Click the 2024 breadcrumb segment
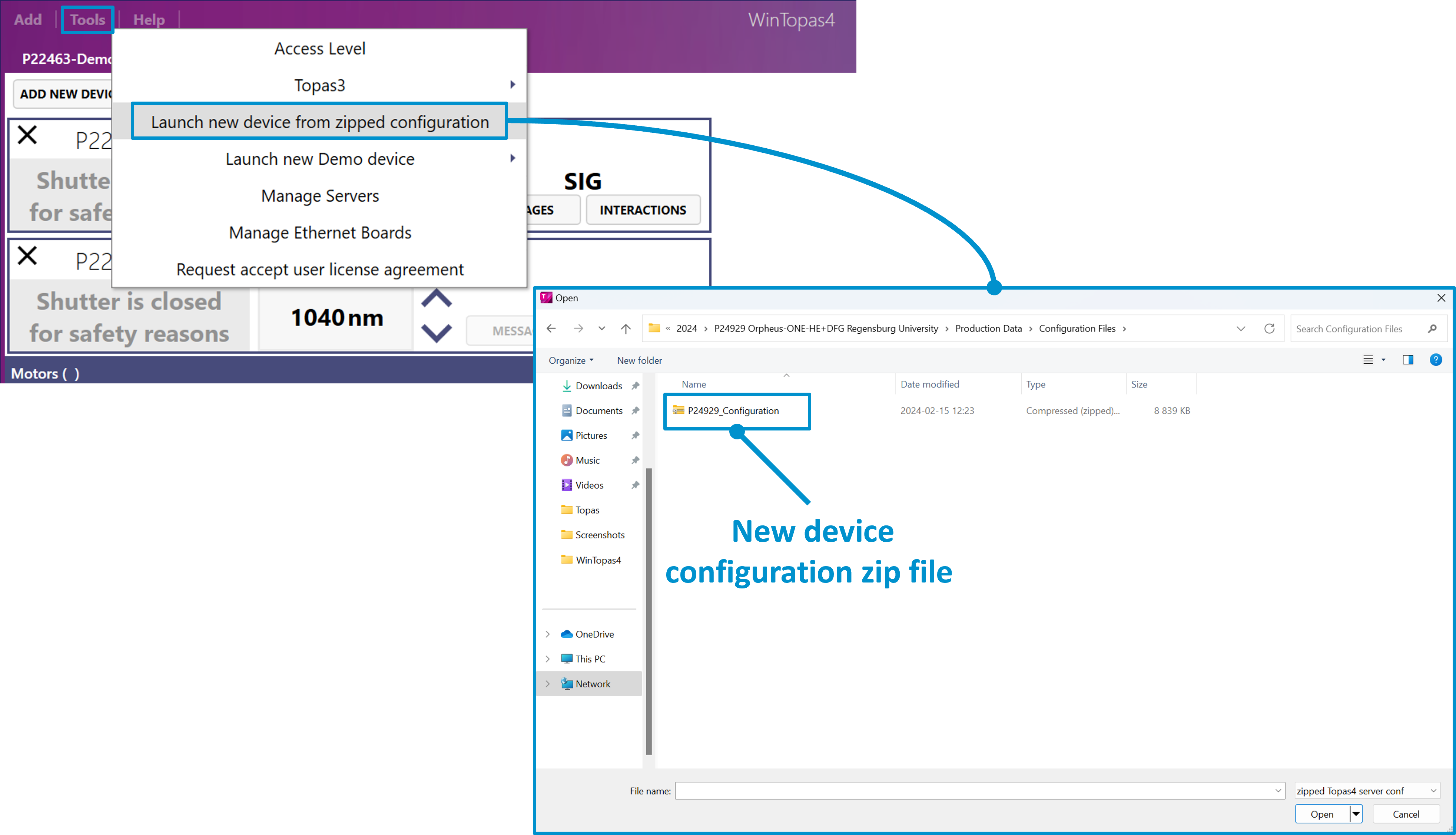The image size is (1456, 835). (x=686, y=328)
